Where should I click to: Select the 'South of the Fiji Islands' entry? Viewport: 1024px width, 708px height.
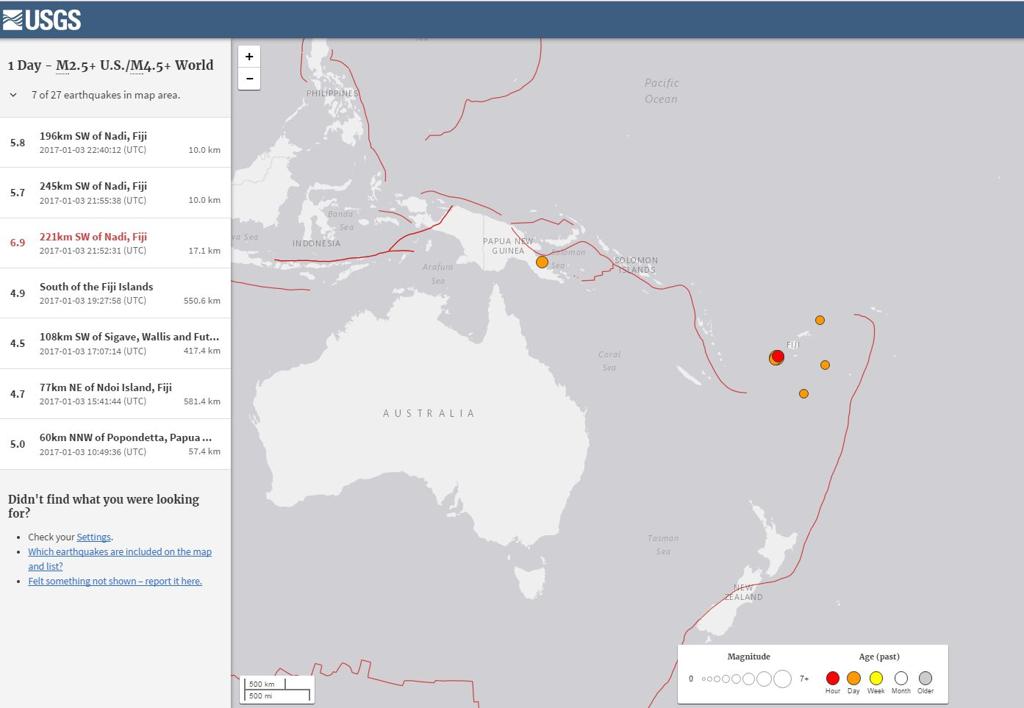(115, 293)
